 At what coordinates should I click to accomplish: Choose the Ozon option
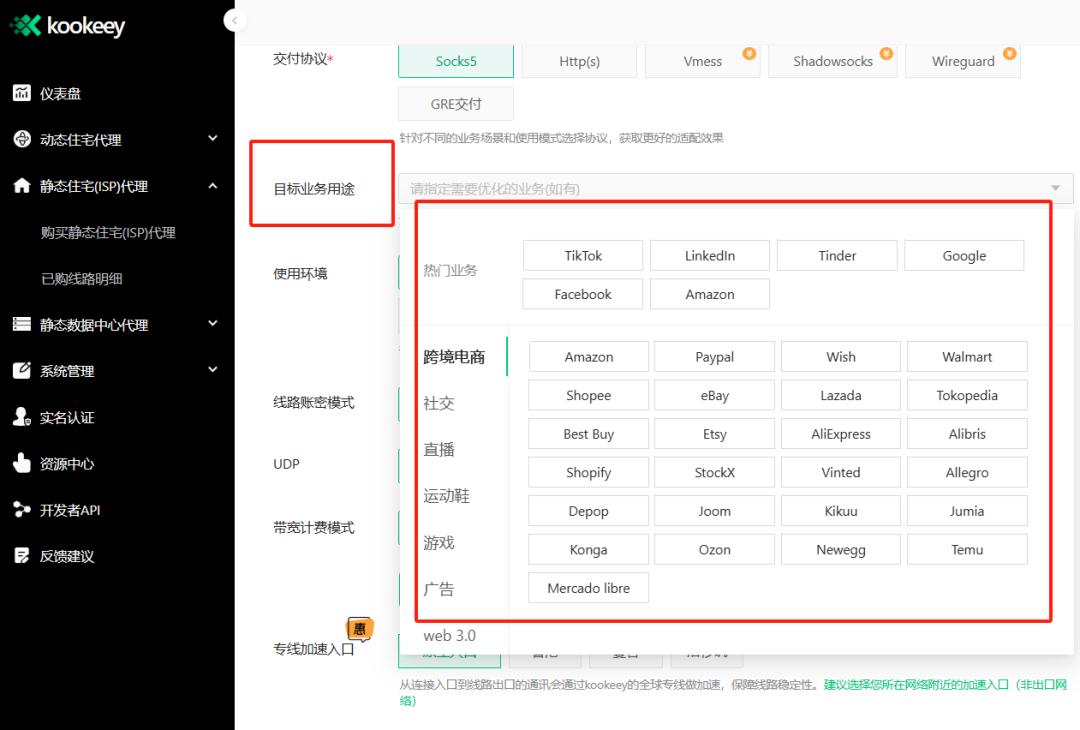pos(714,550)
